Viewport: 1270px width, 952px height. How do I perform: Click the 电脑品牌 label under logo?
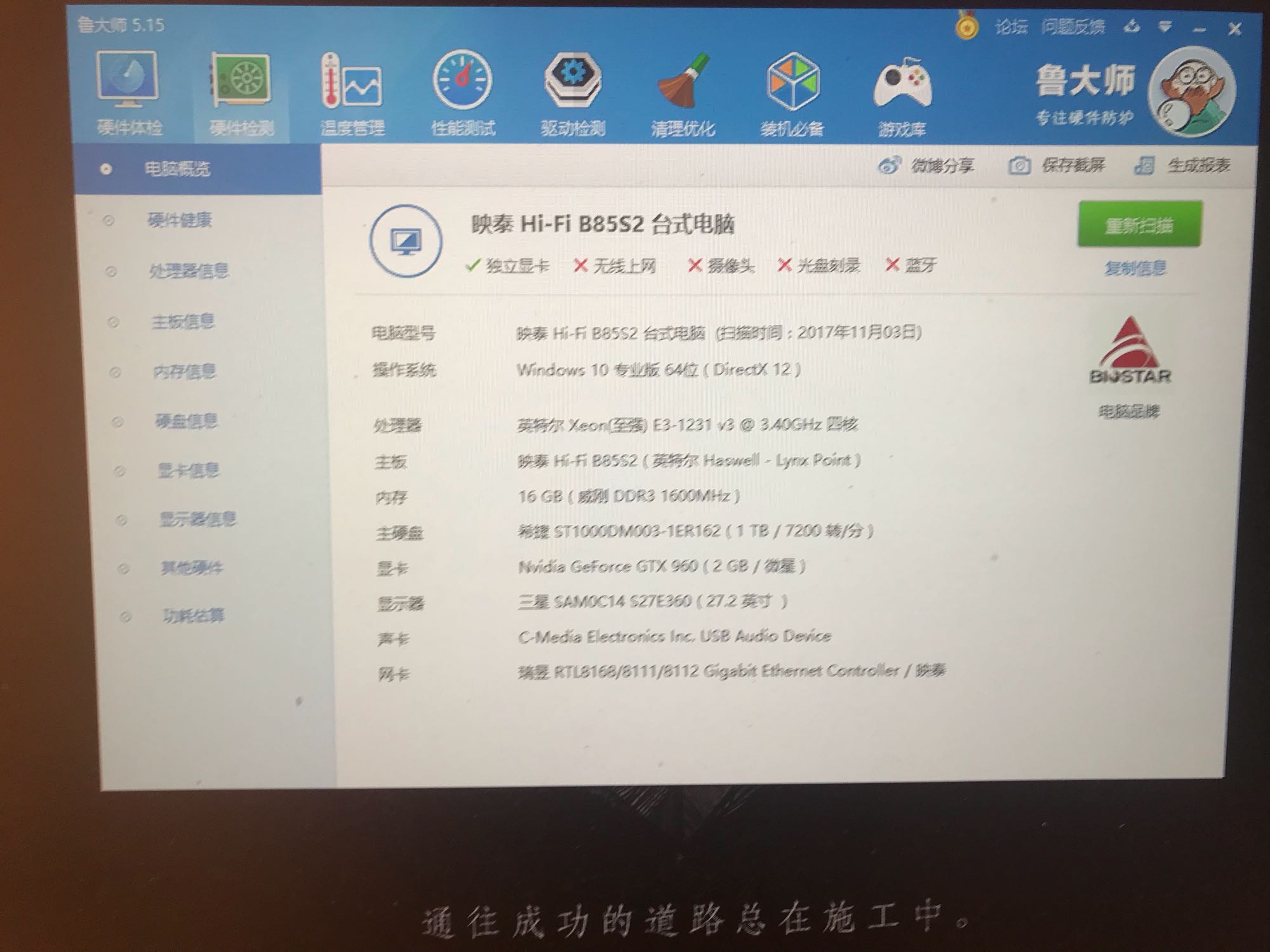[x=1130, y=412]
